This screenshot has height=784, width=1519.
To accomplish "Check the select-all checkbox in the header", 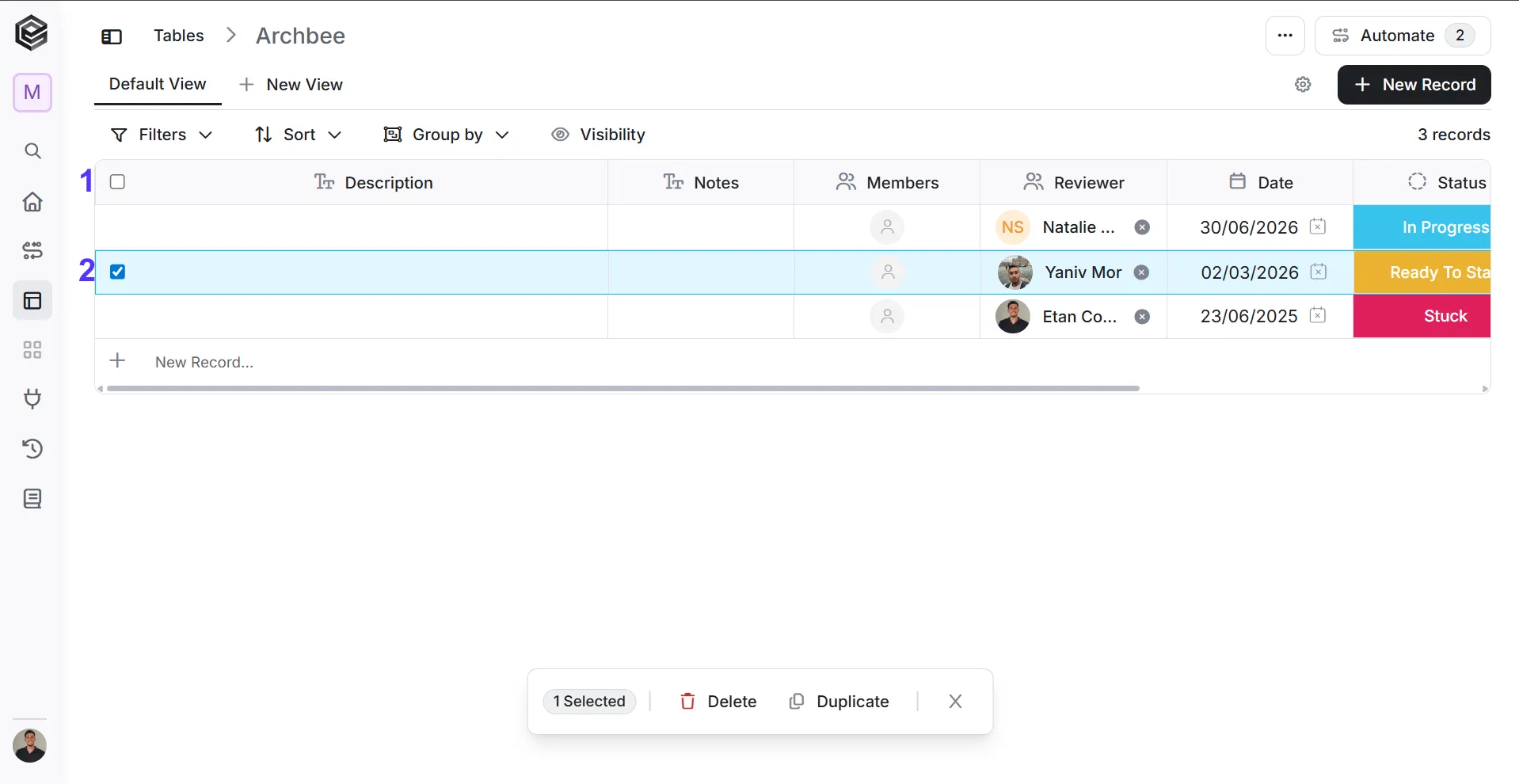I will [x=117, y=182].
